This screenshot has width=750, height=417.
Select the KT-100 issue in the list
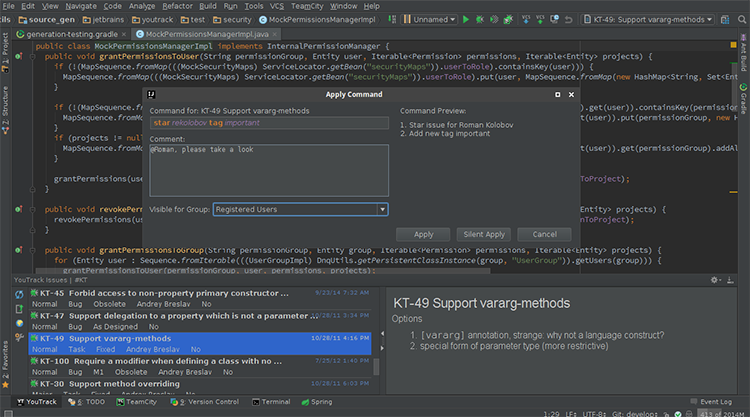coord(200,366)
